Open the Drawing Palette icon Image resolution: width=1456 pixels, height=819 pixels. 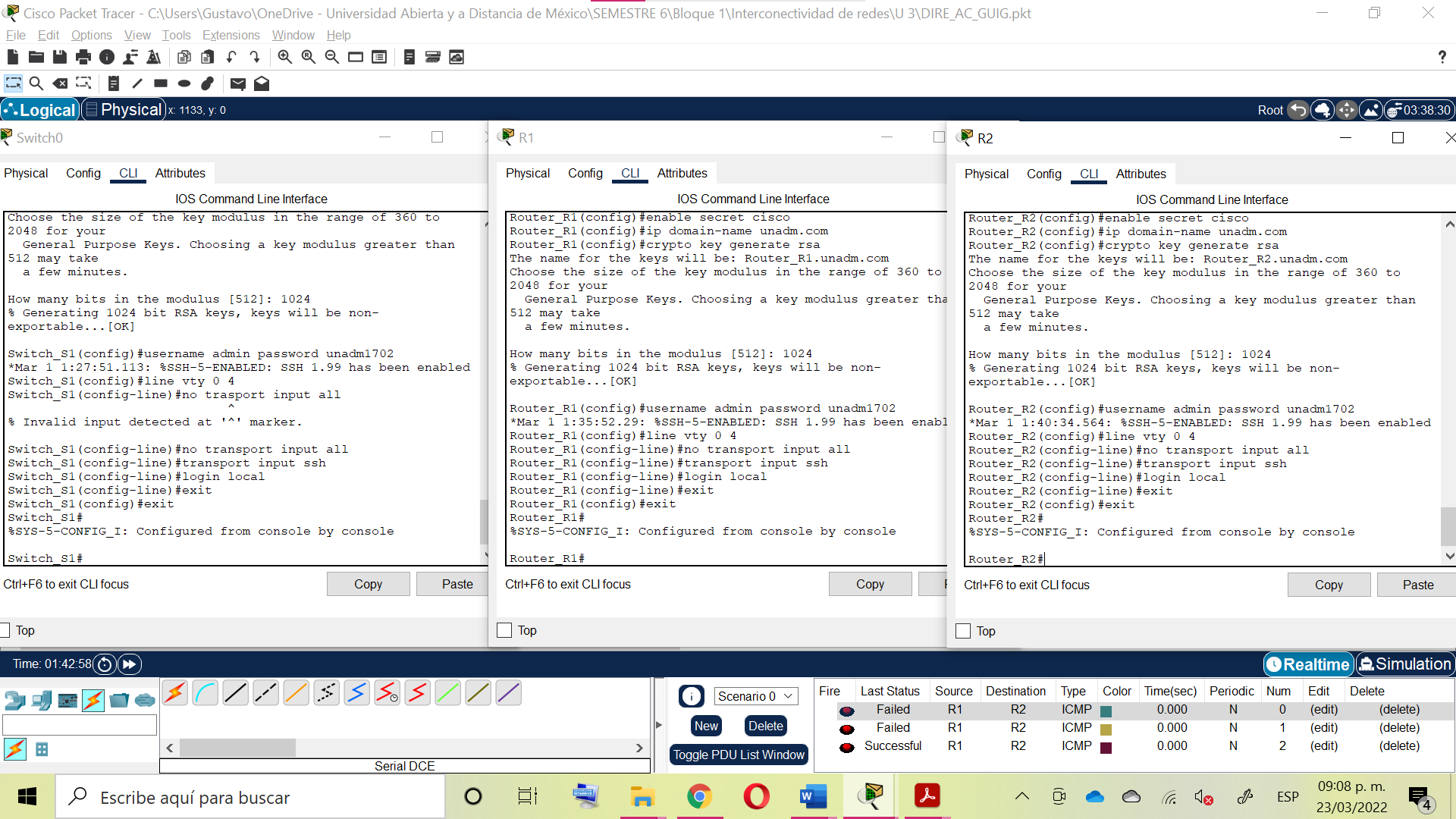pos(356,57)
